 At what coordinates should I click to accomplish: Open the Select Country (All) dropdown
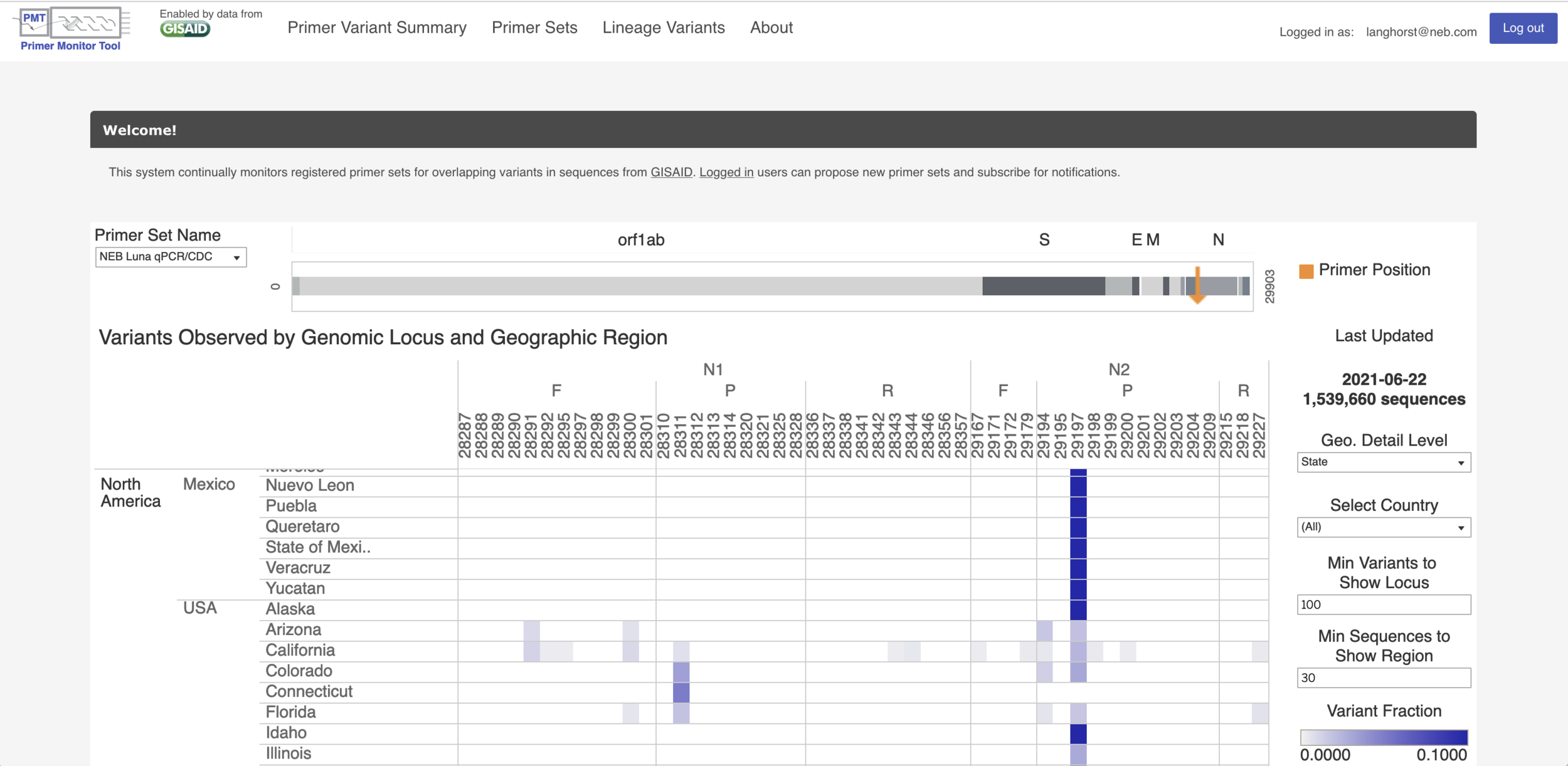click(1383, 527)
